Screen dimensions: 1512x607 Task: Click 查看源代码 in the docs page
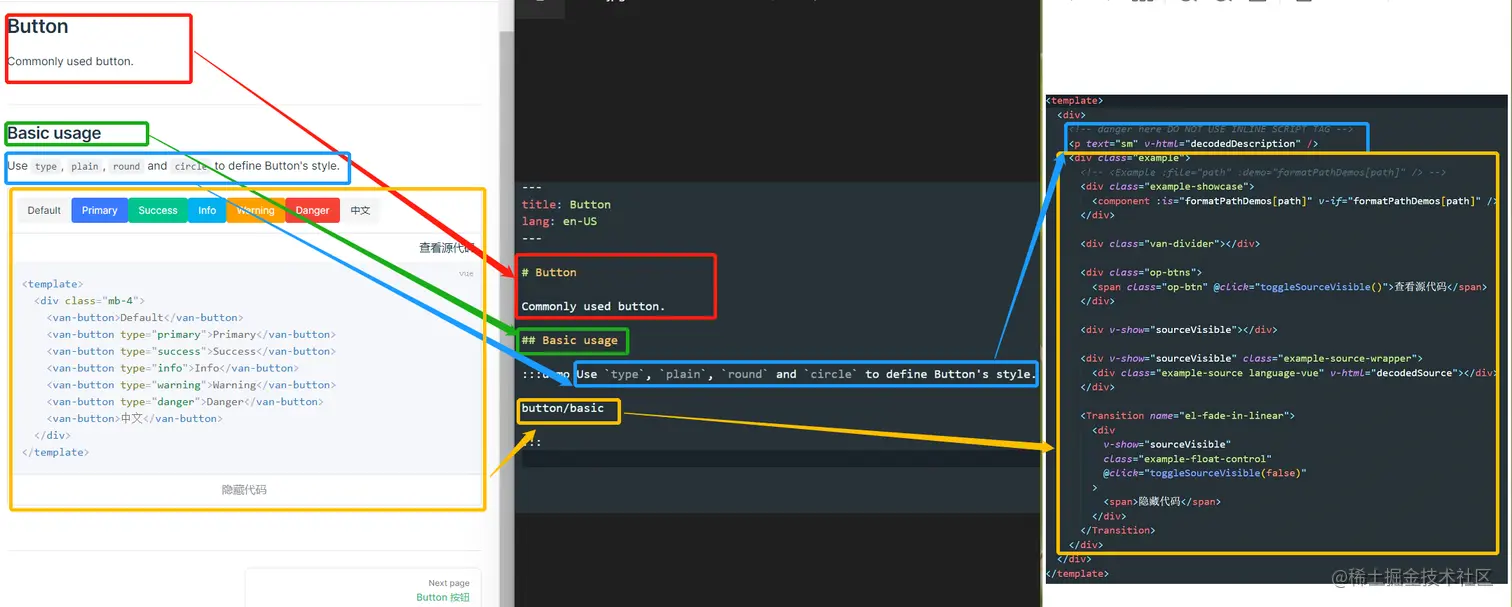tap(445, 248)
